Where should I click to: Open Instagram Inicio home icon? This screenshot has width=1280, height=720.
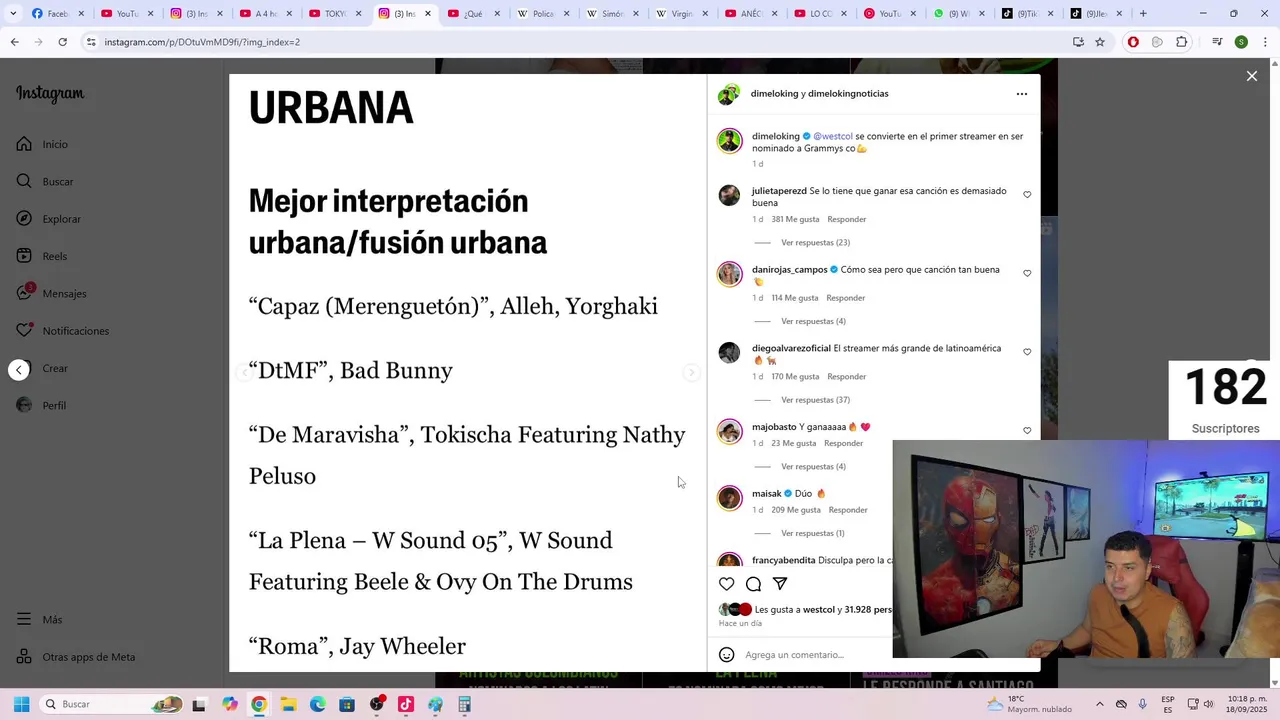click(24, 144)
